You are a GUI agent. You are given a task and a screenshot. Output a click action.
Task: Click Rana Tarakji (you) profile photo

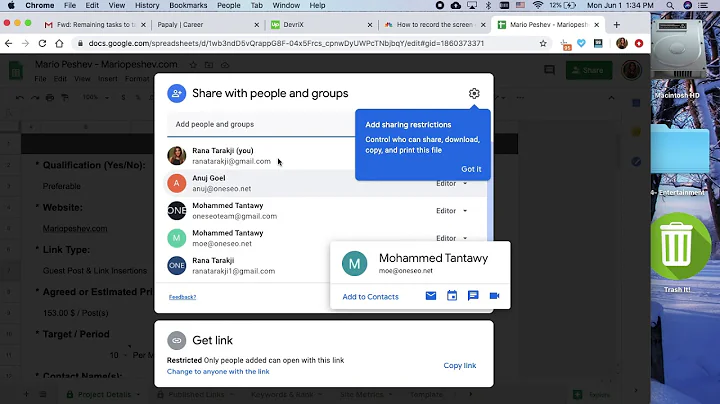176,156
